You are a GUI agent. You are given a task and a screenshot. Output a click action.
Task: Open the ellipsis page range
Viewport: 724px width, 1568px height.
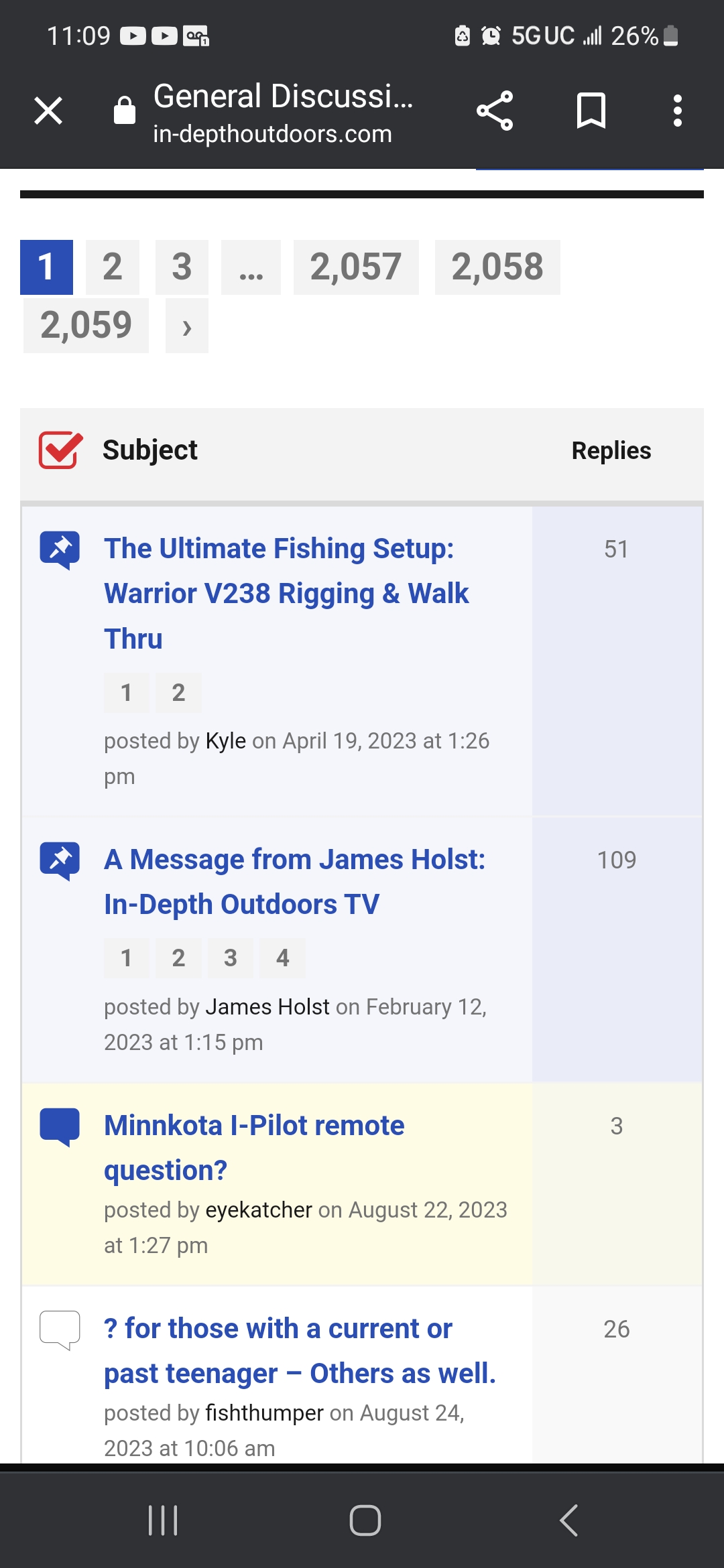(251, 267)
